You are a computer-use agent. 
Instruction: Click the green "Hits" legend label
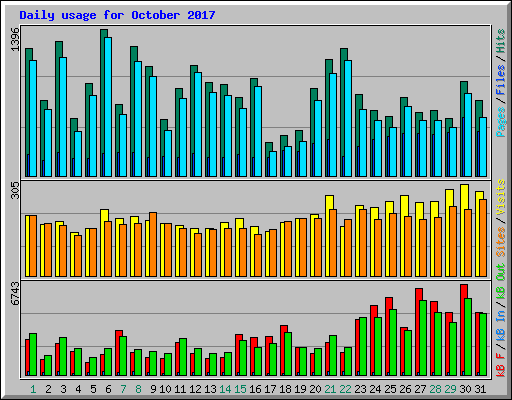tap(501, 41)
